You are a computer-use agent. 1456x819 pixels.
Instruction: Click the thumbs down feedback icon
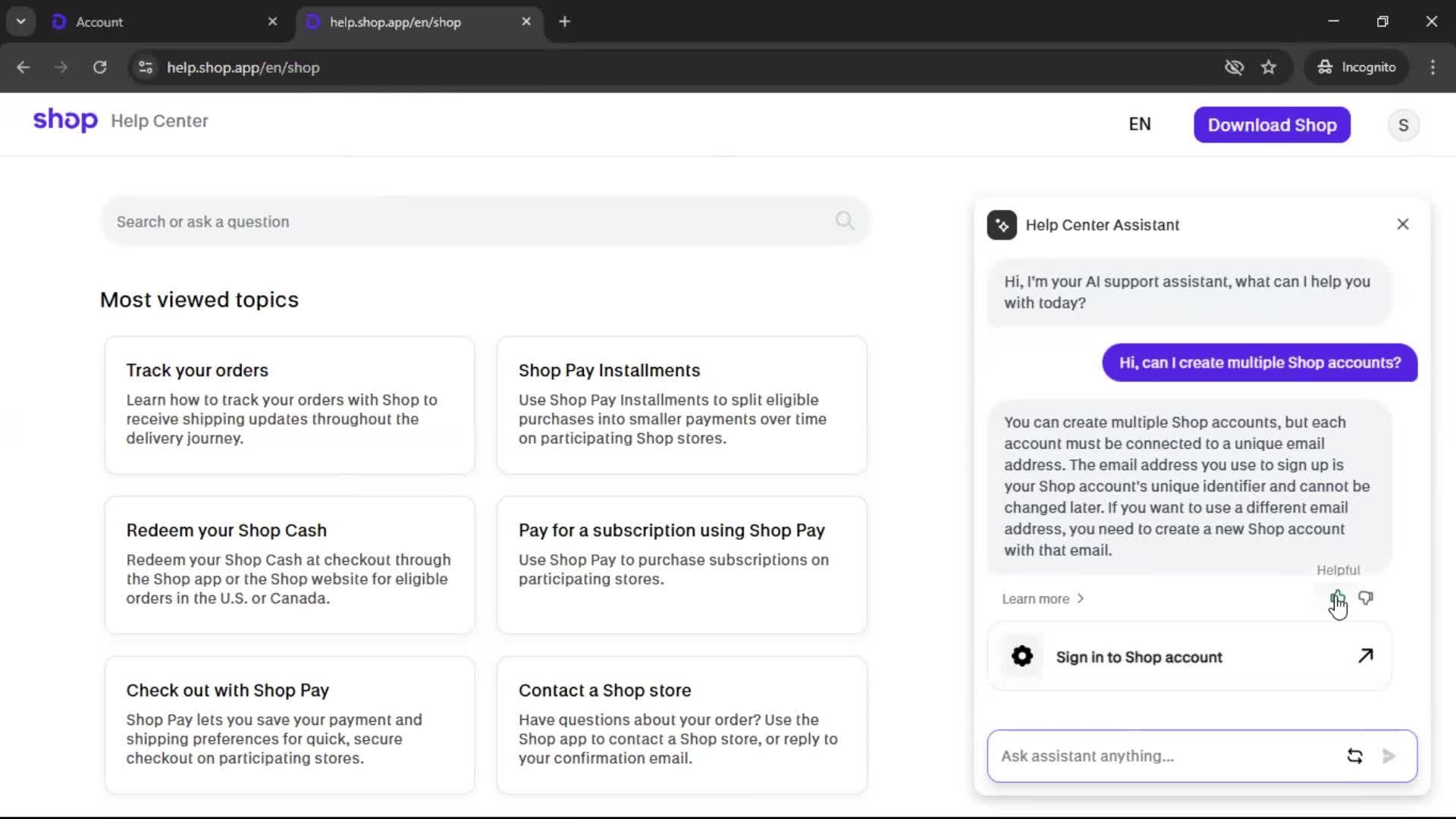(1366, 598)
